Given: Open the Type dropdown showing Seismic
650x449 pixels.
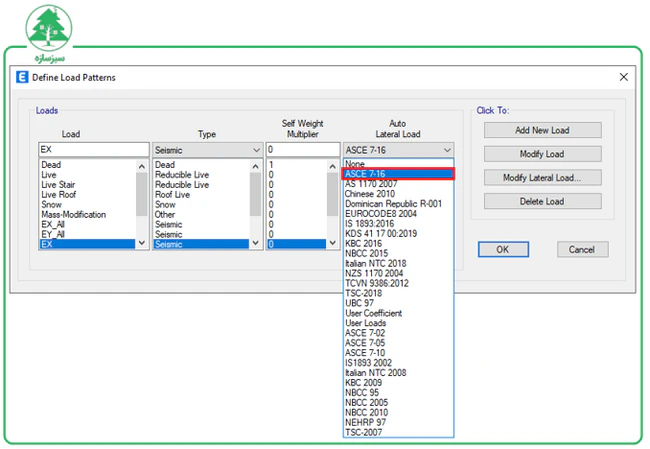Looking at the screenshot, I should click(x=208, y=150).
